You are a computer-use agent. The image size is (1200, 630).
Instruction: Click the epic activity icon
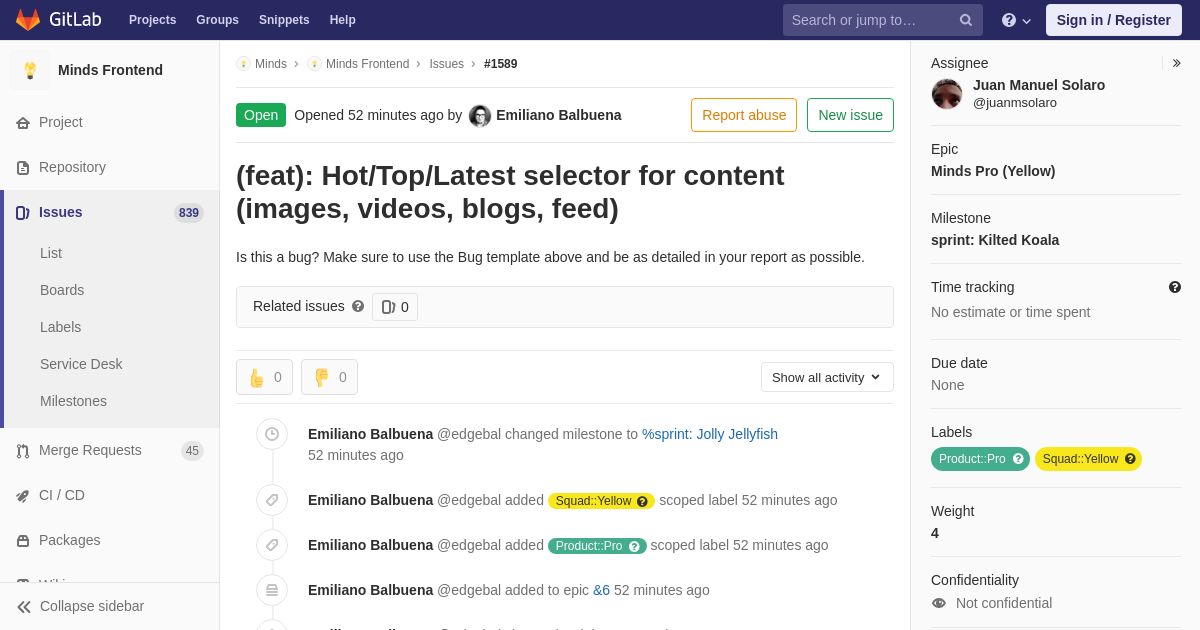[272, 590]
